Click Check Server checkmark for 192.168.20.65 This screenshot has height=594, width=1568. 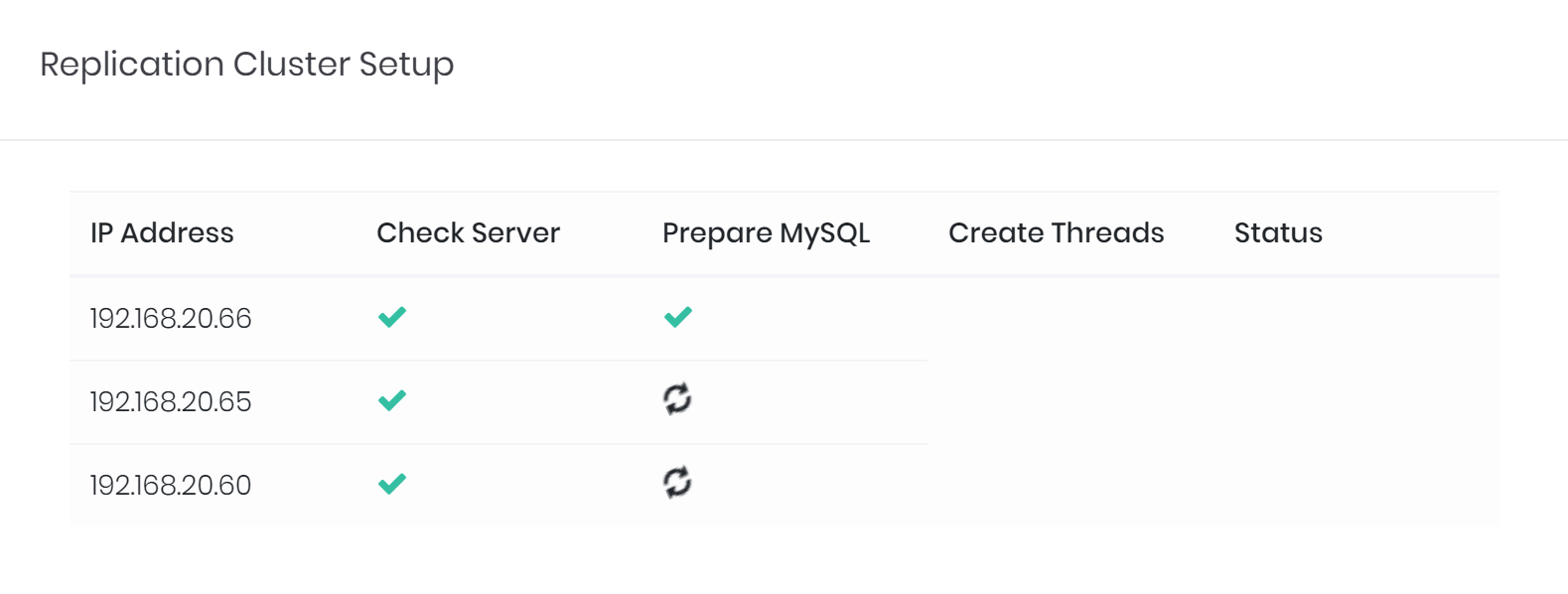(392, 400)
